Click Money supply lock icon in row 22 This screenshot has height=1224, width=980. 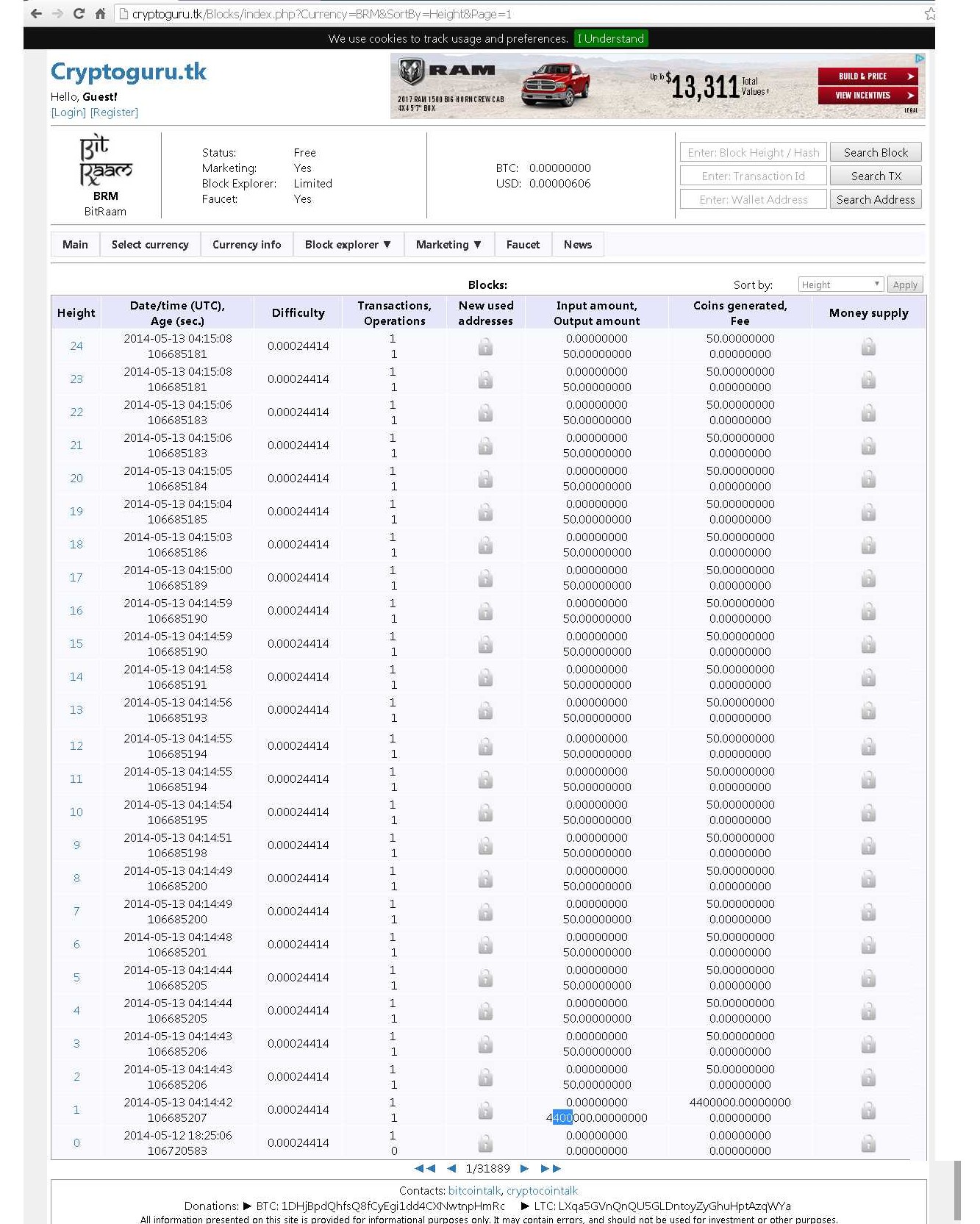(x=868, y=413)
